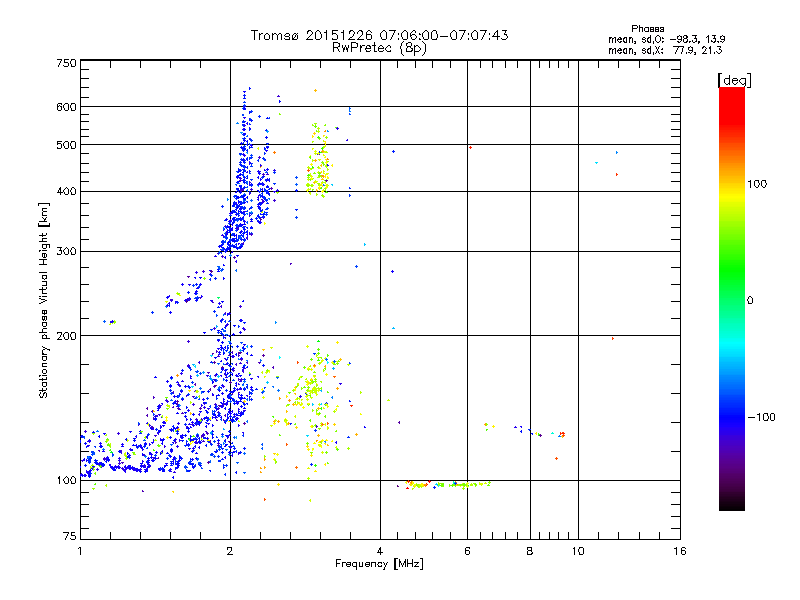Click the plot title 'Tromsø 20151226 07:06:00-07:07:43'
Image resolution: width=800 pixels, height=600 pixels.
point(379,35)
